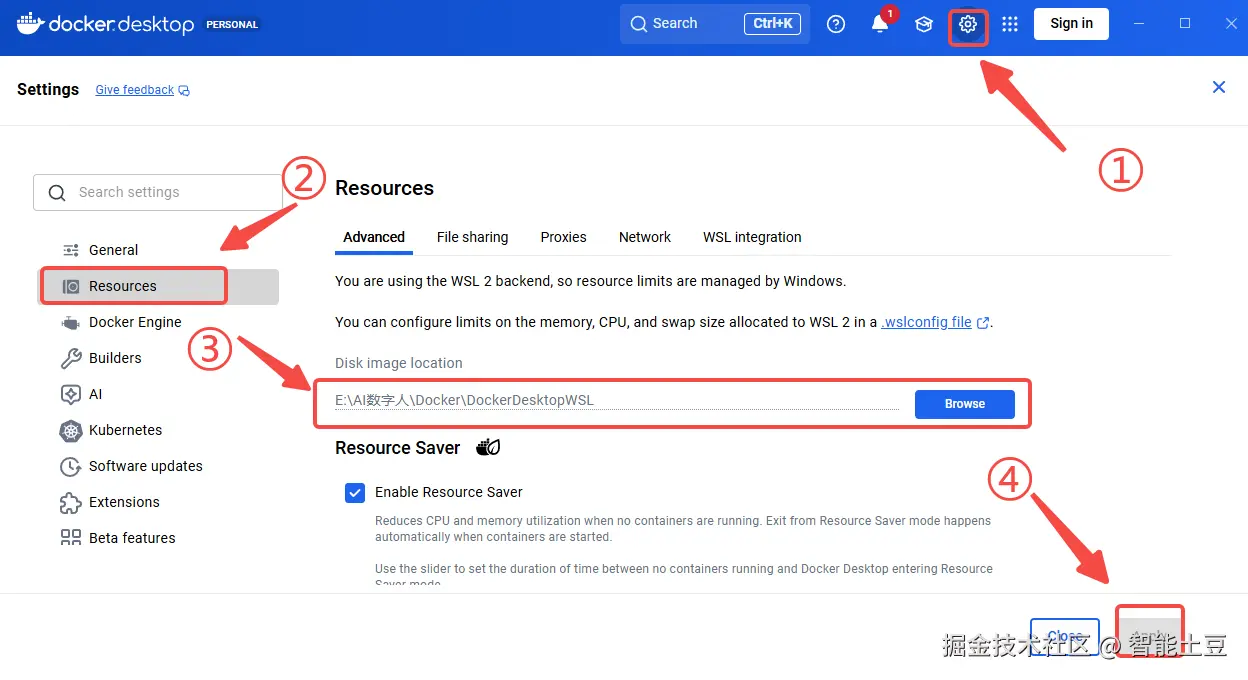1248x680 pixels.
Task: Open the help question mark icon
Action: pyautogui.click(x=836, y=25)
